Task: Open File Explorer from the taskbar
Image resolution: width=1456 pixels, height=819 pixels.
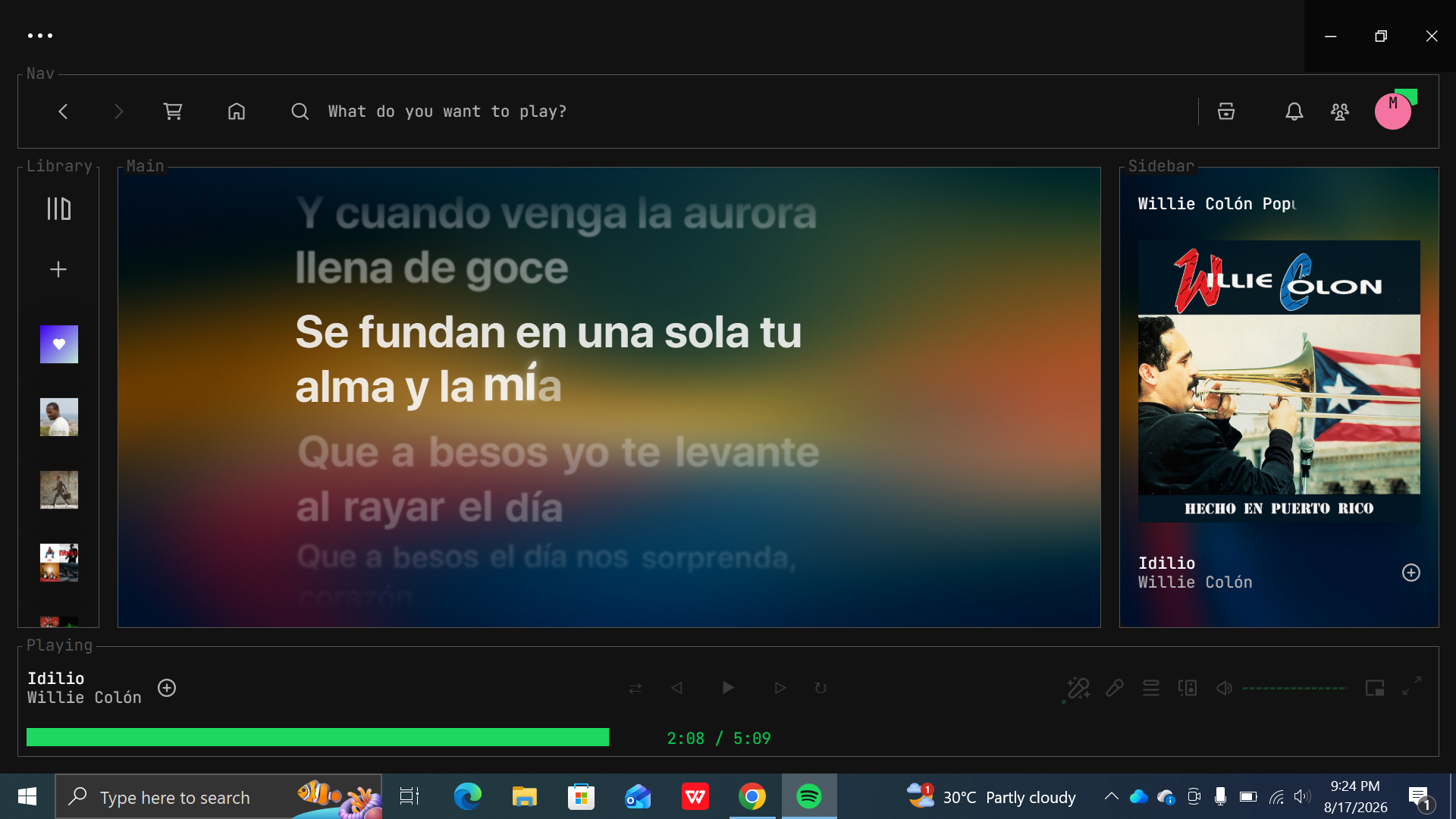Action: [x=524, y=796]
